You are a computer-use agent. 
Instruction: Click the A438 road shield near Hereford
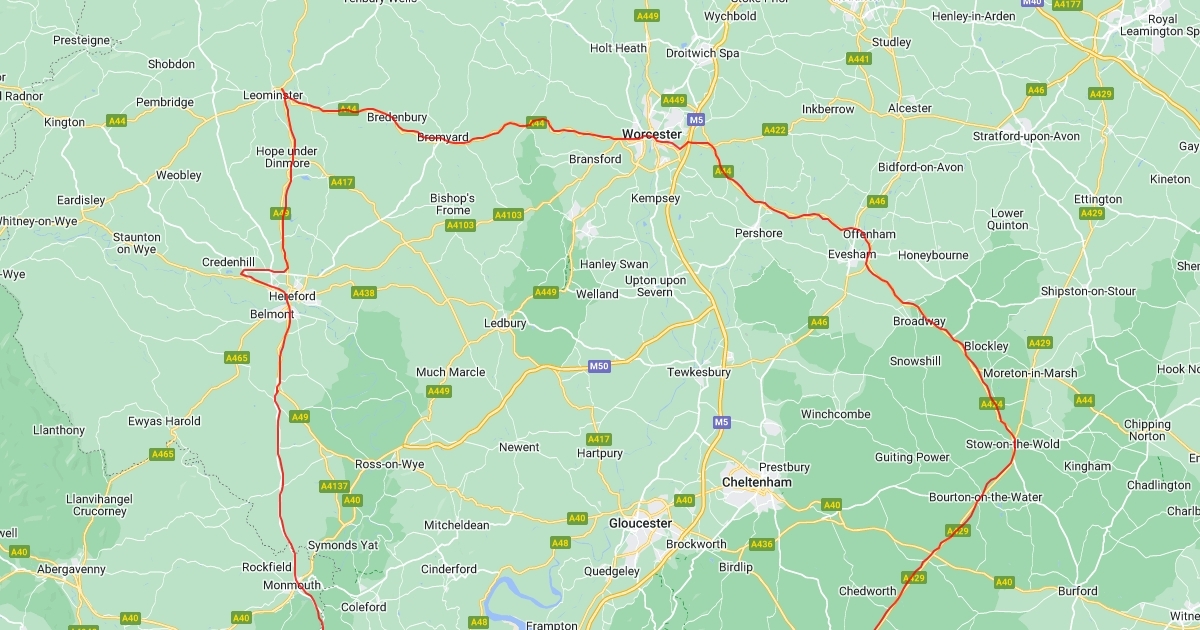[x=364, y=293]
